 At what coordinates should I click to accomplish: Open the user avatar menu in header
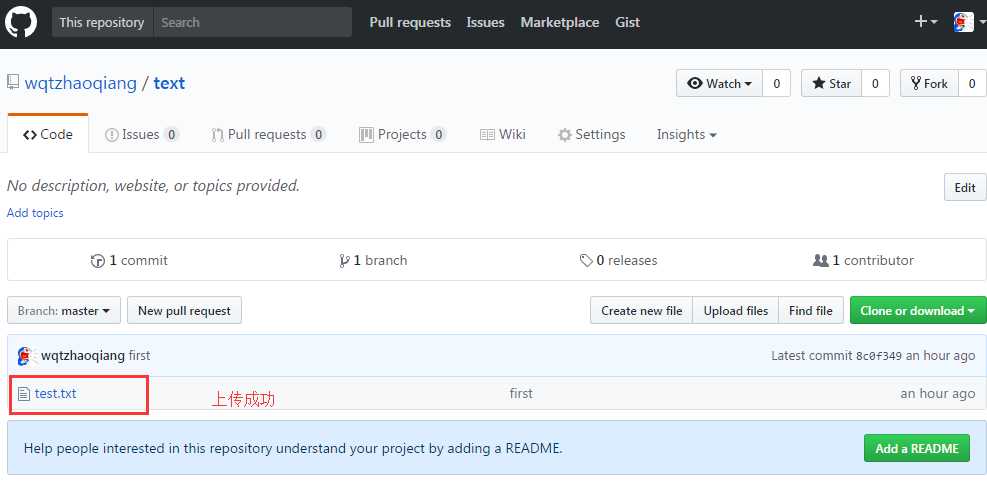click(x=968, y=22)
